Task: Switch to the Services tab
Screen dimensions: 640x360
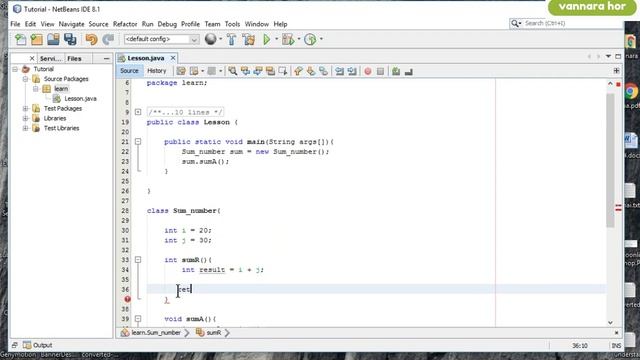Action: (x=51, y=58)
